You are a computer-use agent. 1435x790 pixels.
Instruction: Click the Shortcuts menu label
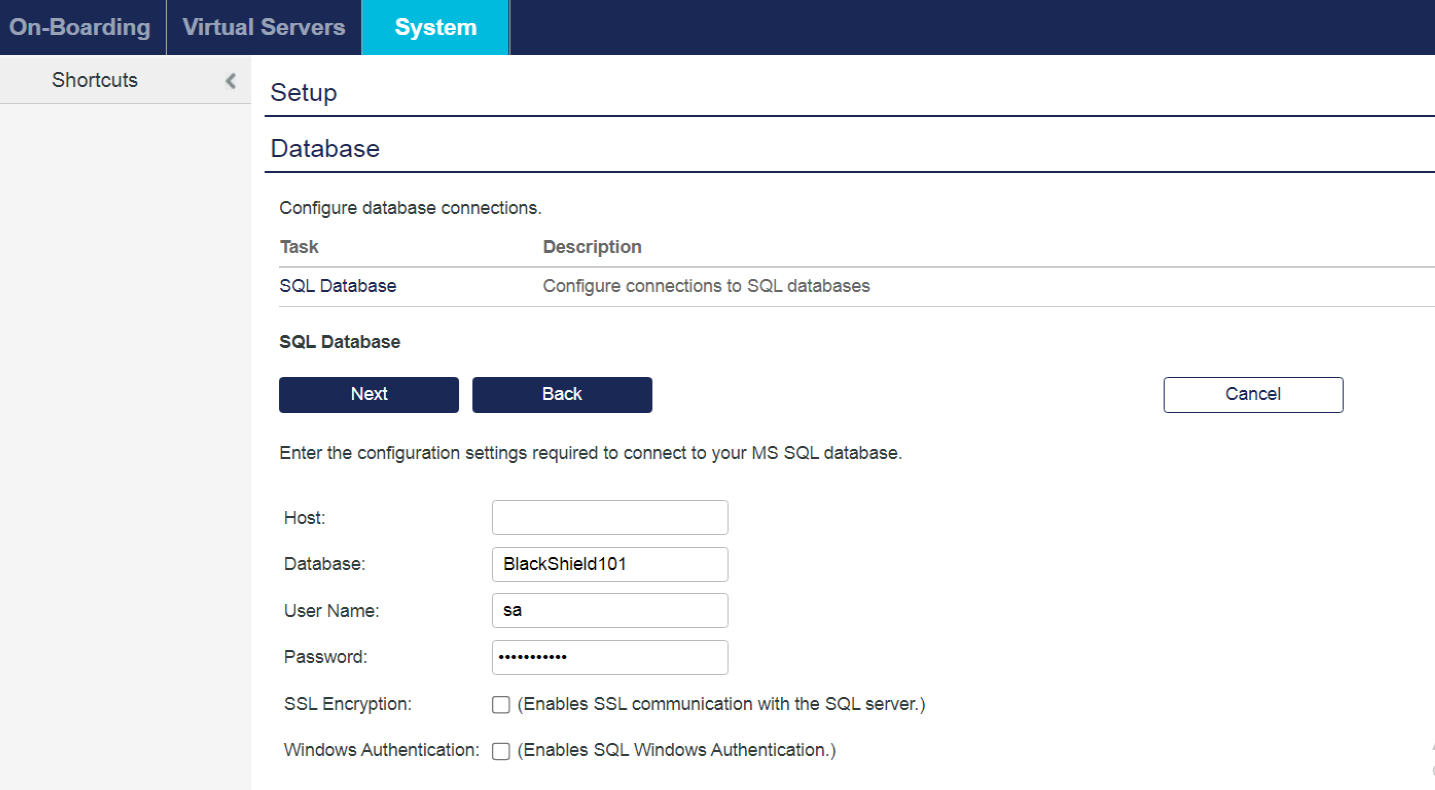[x=95, y=79]
